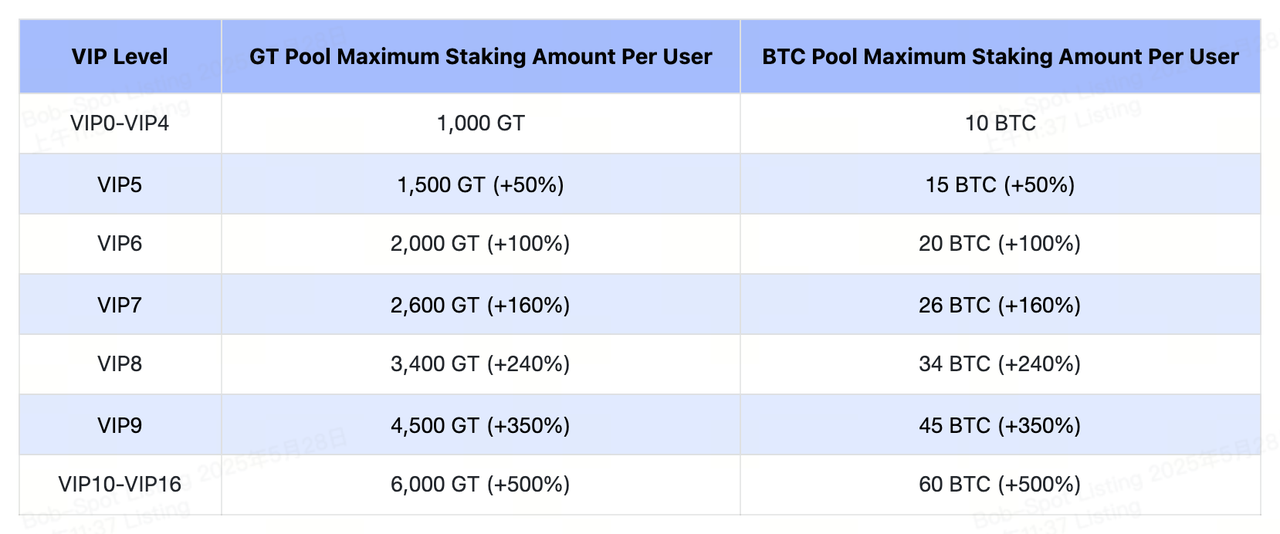The height and width of the screenshot is (534, 1280).
Task: Select the VIP6 level cell
Action: tap(120, 244)
